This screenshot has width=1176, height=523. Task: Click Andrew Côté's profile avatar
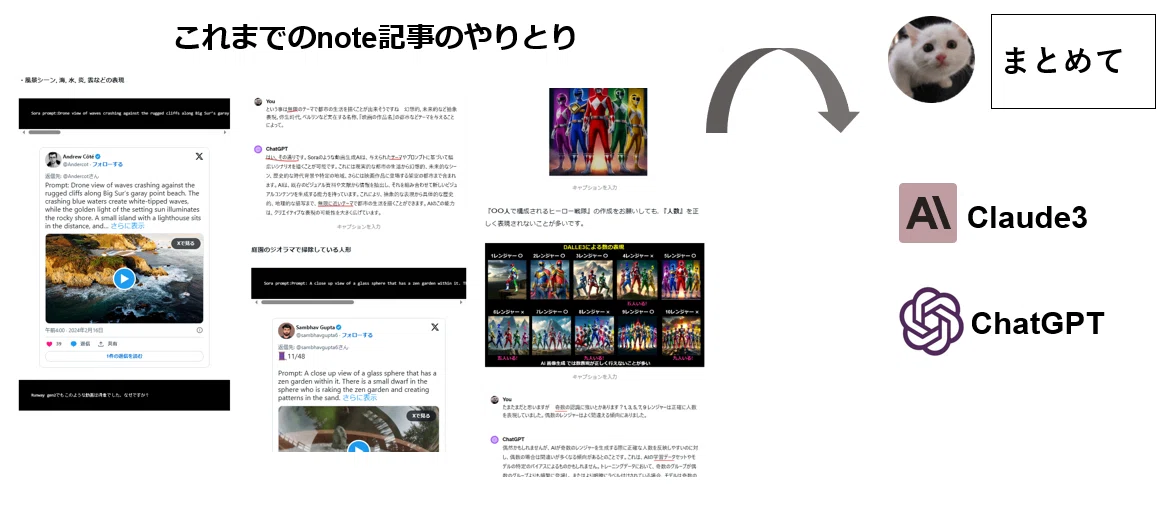53,159
